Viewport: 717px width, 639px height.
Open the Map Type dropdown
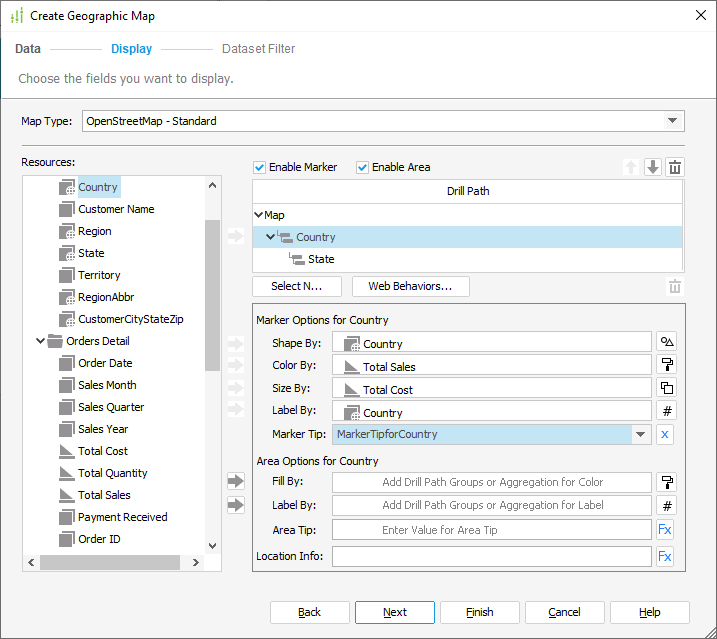coord(671,121)
